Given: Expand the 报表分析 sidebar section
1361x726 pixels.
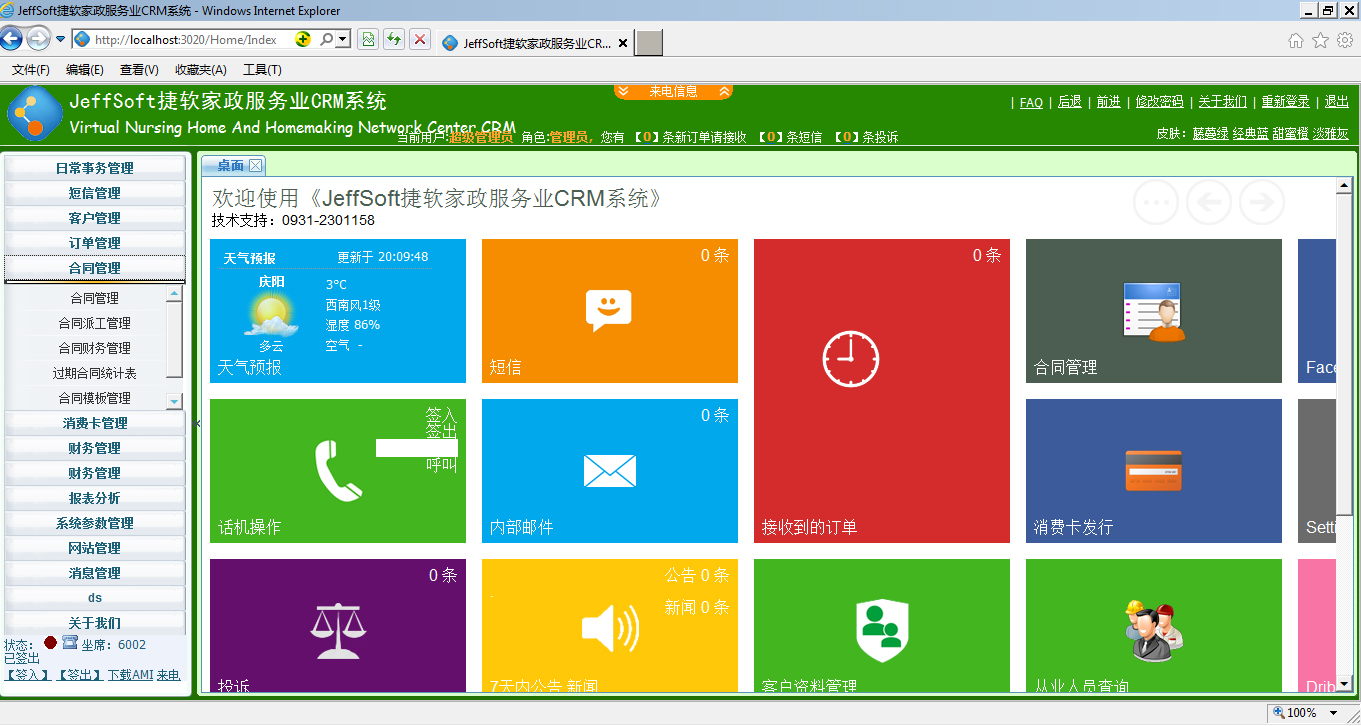Looking at the screenshot, I should coord(95,498).
